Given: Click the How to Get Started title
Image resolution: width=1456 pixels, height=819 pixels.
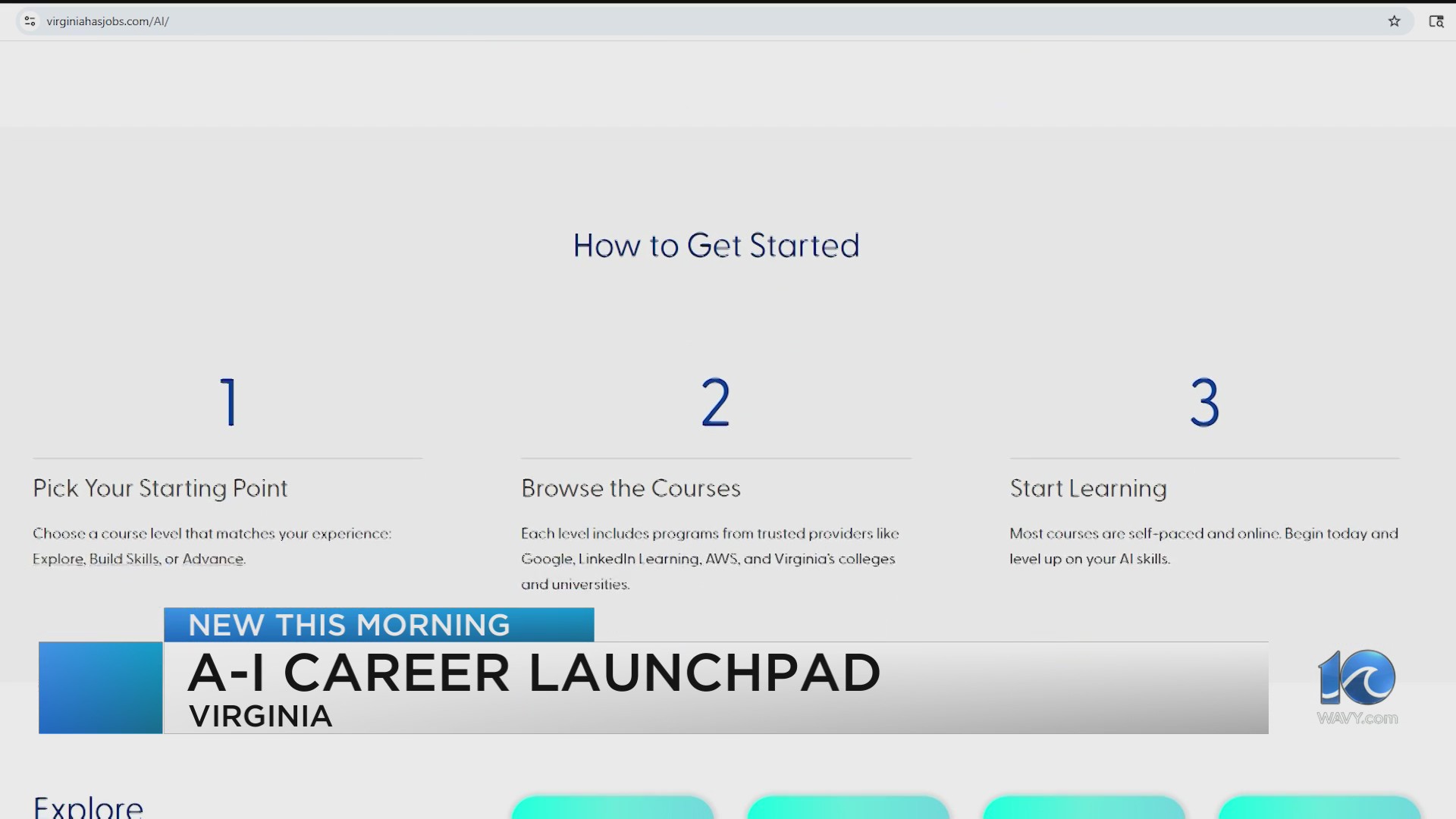Looking at the screenshot, I should (716, 245).
